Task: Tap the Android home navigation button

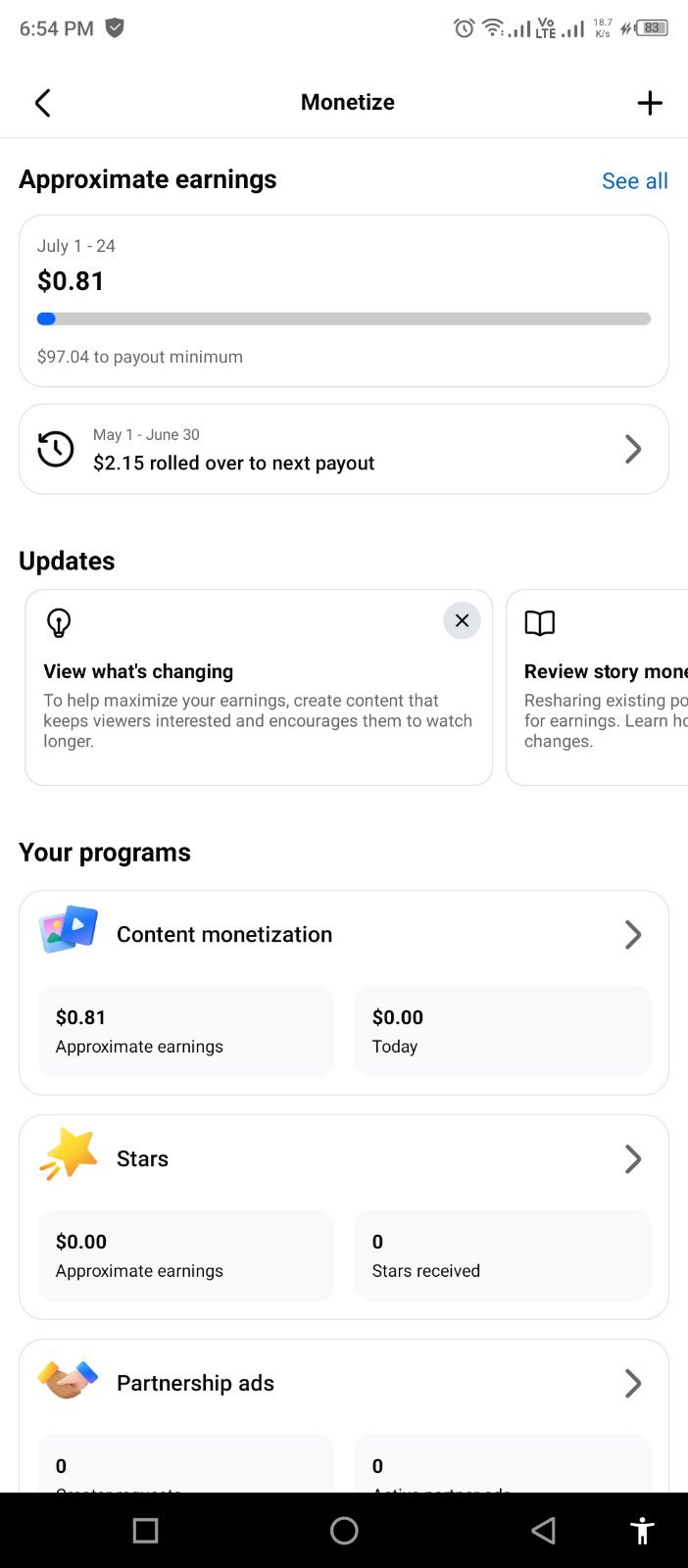Action: (344, 1531)
